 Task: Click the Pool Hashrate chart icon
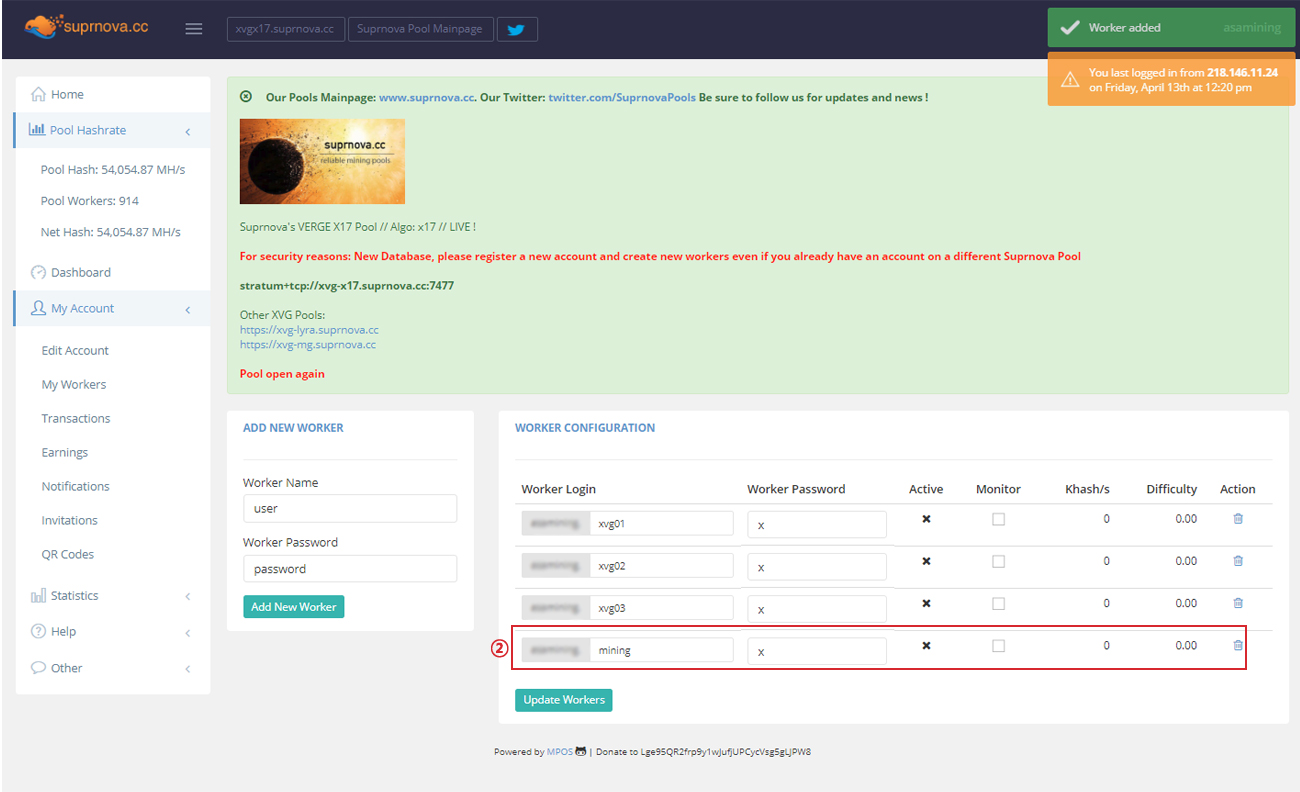point(37,130)
